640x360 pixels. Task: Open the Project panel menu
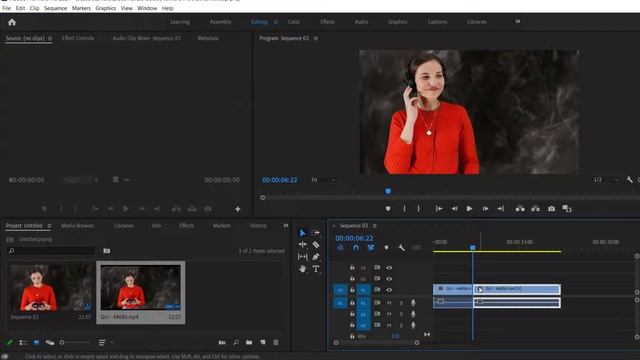49,226
